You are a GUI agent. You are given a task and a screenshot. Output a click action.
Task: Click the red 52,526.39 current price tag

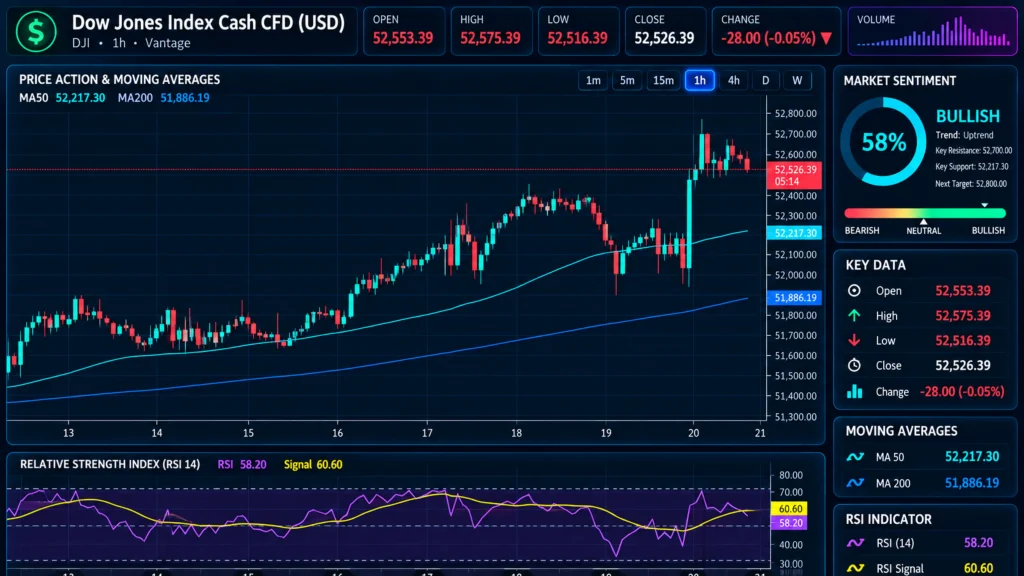click(x=794, y=175)
